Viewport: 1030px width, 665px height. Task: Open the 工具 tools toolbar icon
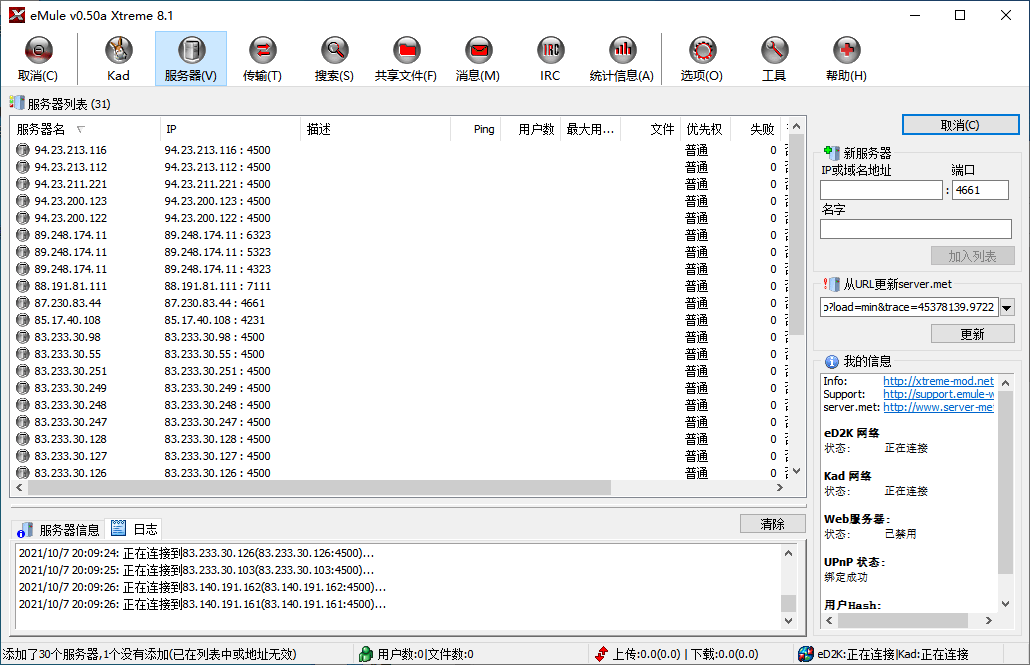click(x=774, y=51)
